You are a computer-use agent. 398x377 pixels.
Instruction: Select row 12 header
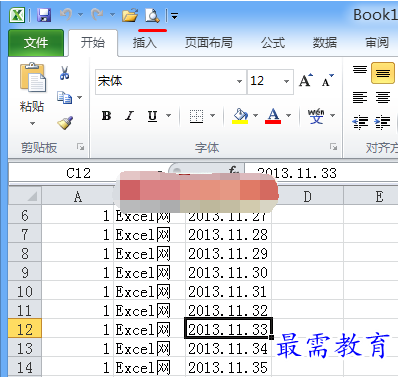point(25,329)
